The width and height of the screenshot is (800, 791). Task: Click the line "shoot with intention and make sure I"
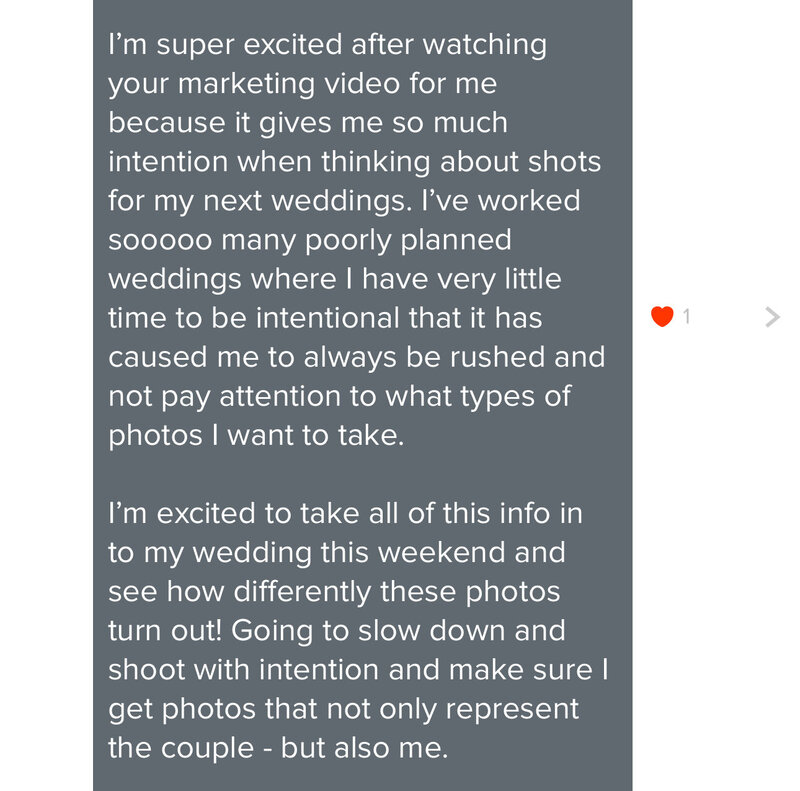click(358, 670)
